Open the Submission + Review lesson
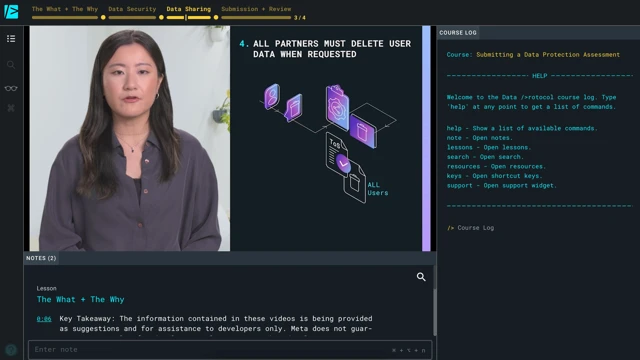Viewport: 640px width, 360px height. point(256,9)
